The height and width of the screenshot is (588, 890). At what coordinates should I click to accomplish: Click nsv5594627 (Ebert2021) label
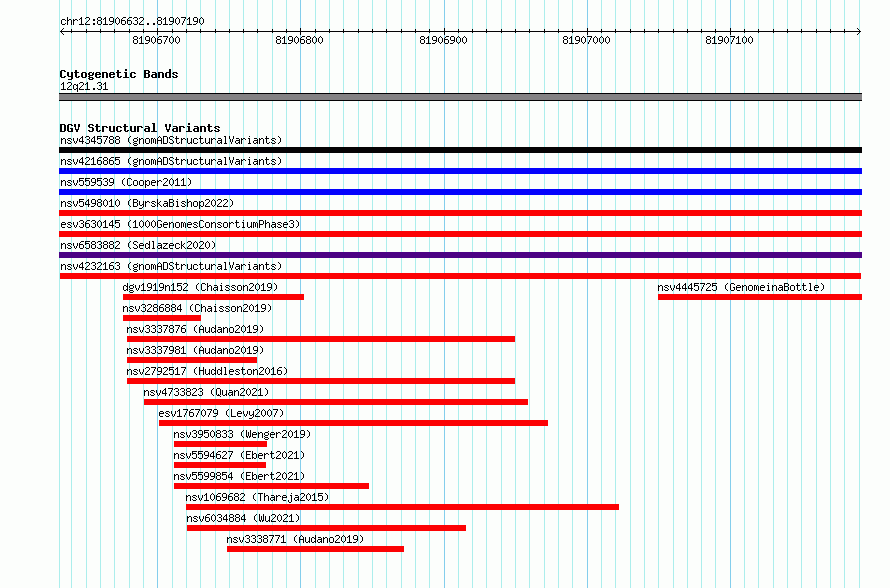click(240, 455)
